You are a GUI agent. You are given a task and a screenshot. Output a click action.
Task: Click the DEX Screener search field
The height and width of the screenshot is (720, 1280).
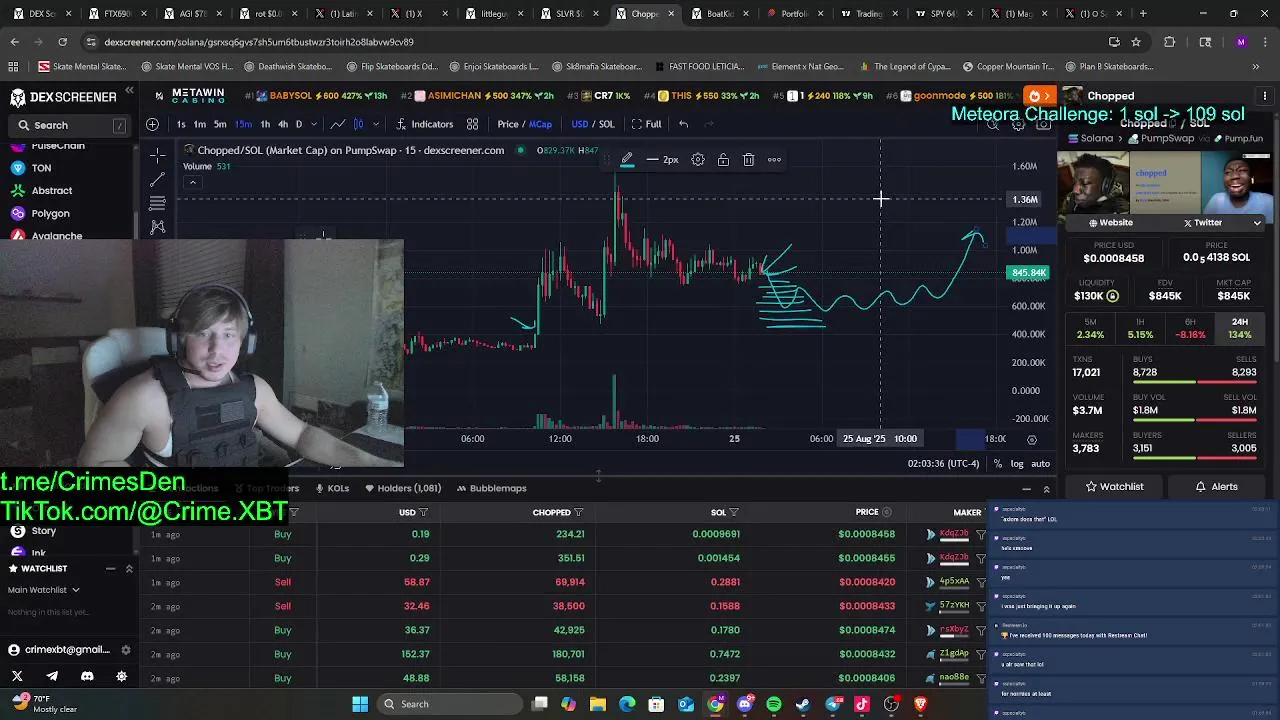(70, 125)
